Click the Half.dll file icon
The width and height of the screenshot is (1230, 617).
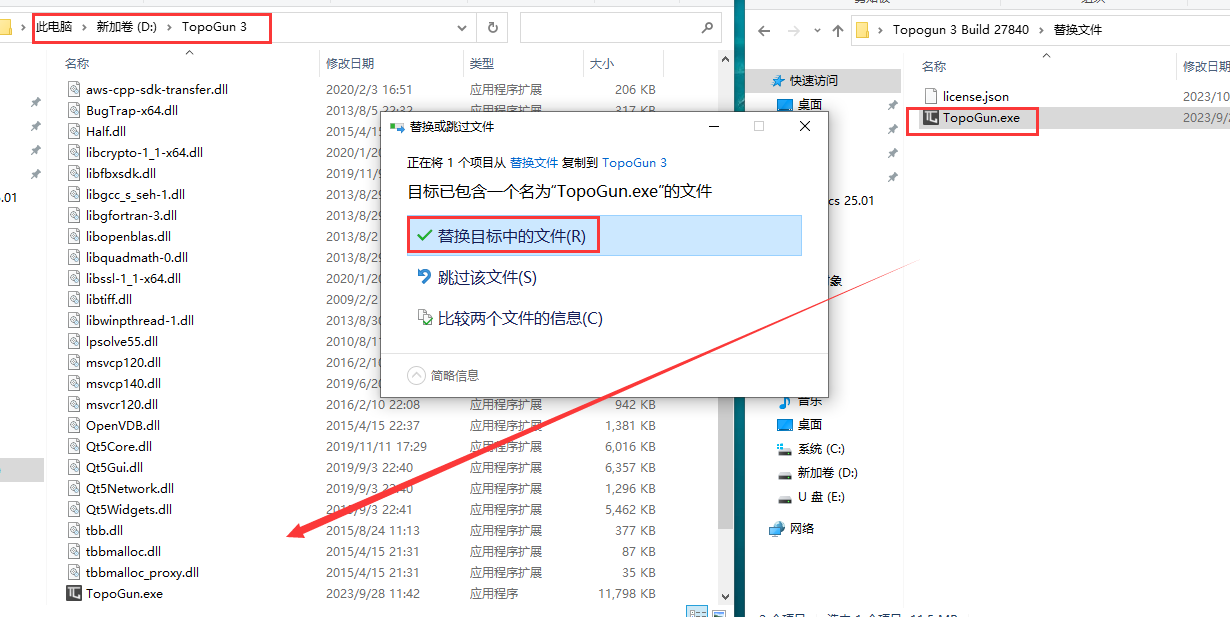73,131
